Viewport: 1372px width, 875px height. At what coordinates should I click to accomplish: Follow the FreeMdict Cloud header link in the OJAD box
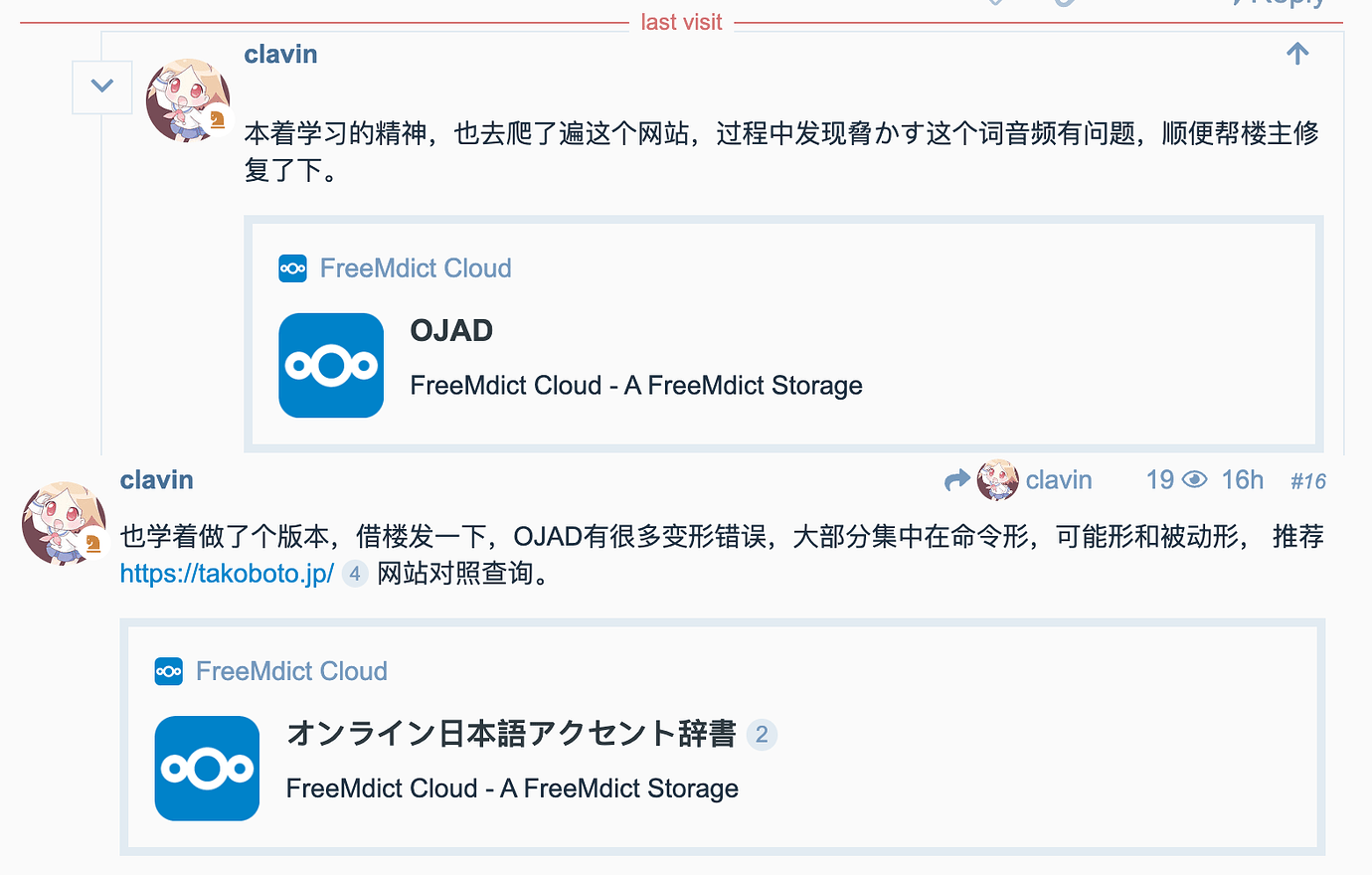point(416,267)
